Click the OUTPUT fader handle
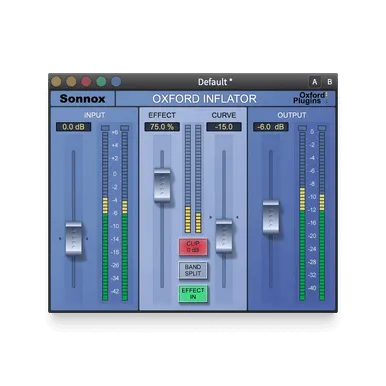Image resolution: width=386 pixels, height=386 pixels. coord(271,217)
